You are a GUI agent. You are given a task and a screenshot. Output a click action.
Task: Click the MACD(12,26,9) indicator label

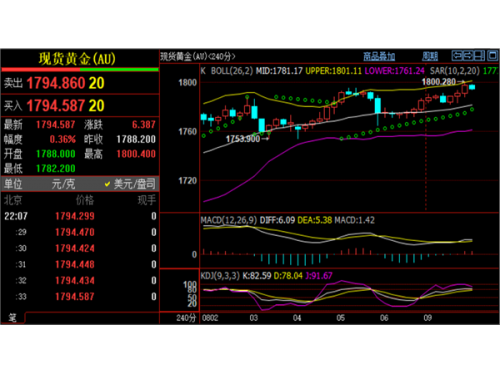click(x=229, y=220)
